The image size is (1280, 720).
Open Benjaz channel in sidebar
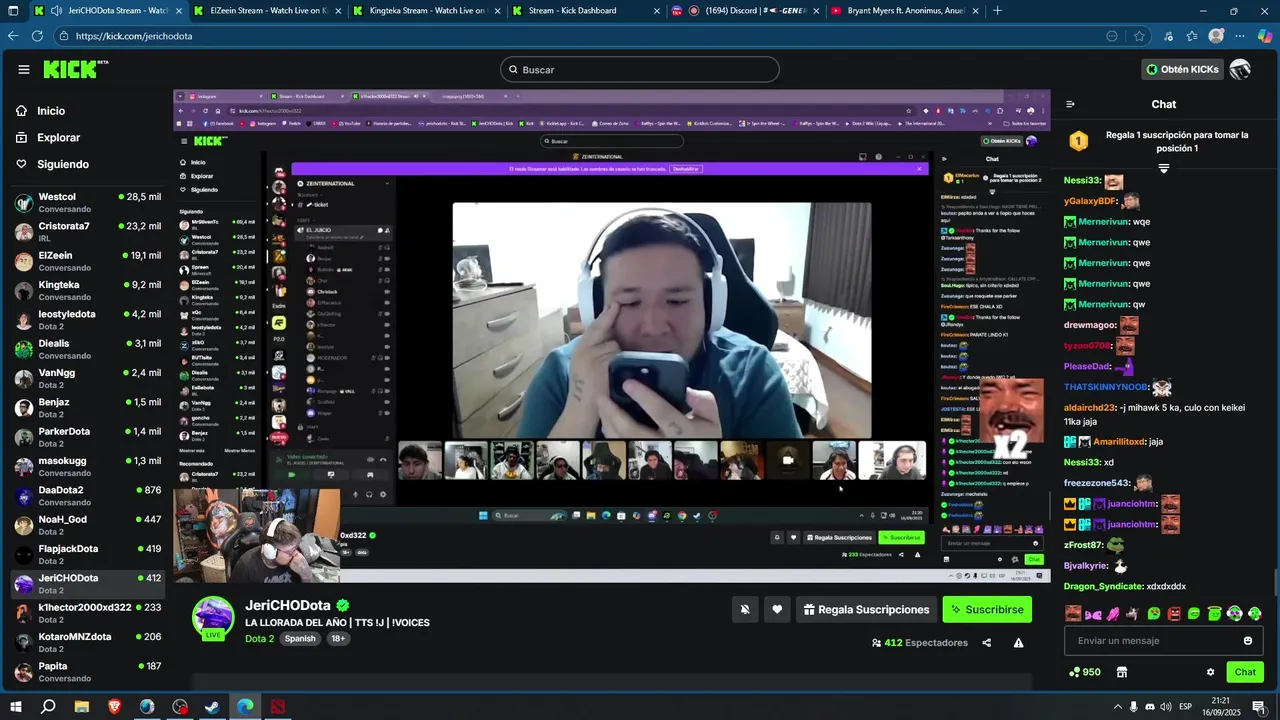[x=88, y=407]
